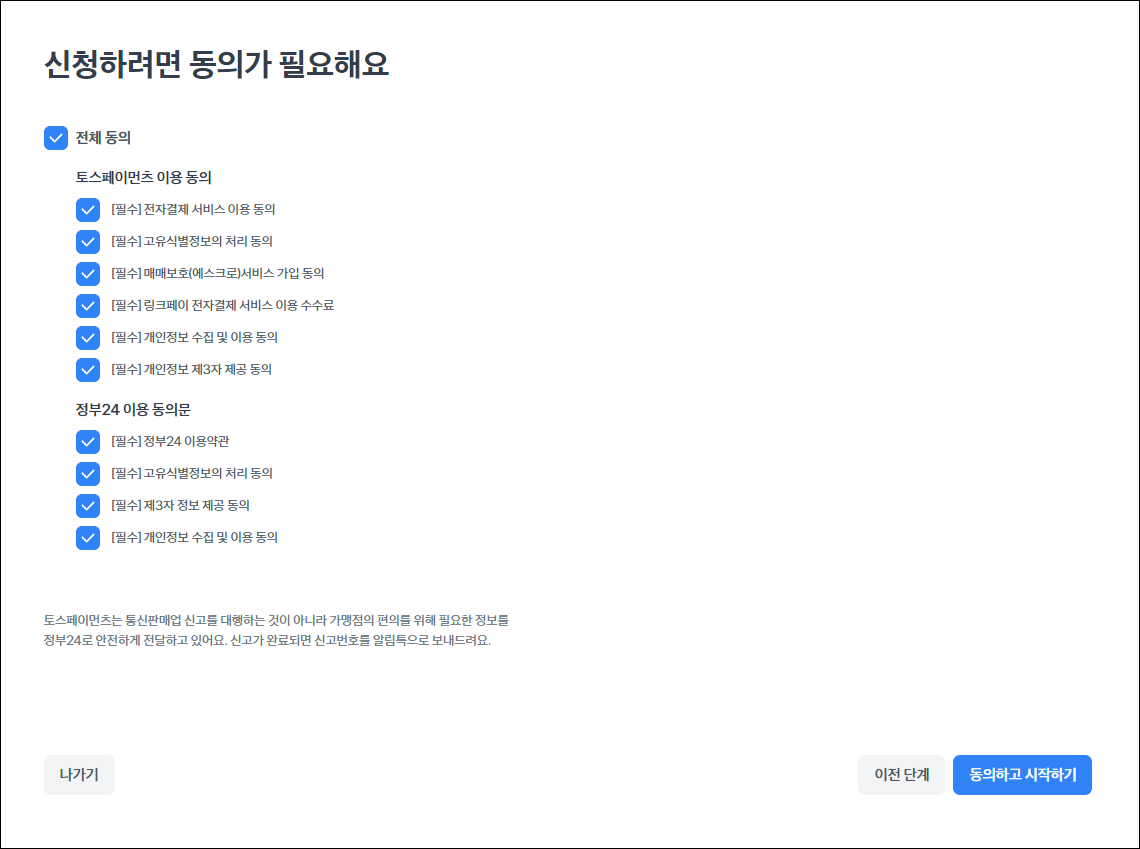The width and height of the screenshot is (1140, 849).
Task: Click the [필수] 링크페이 전자결제 서비스 이용 수수료 label
Action: [222, 305]
